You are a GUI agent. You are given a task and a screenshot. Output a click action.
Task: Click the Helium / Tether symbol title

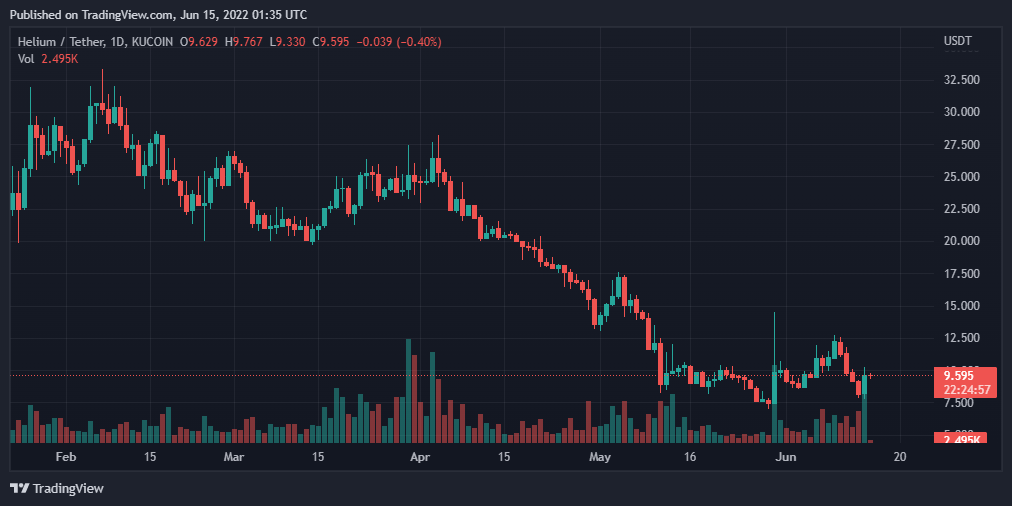(59, 42)
